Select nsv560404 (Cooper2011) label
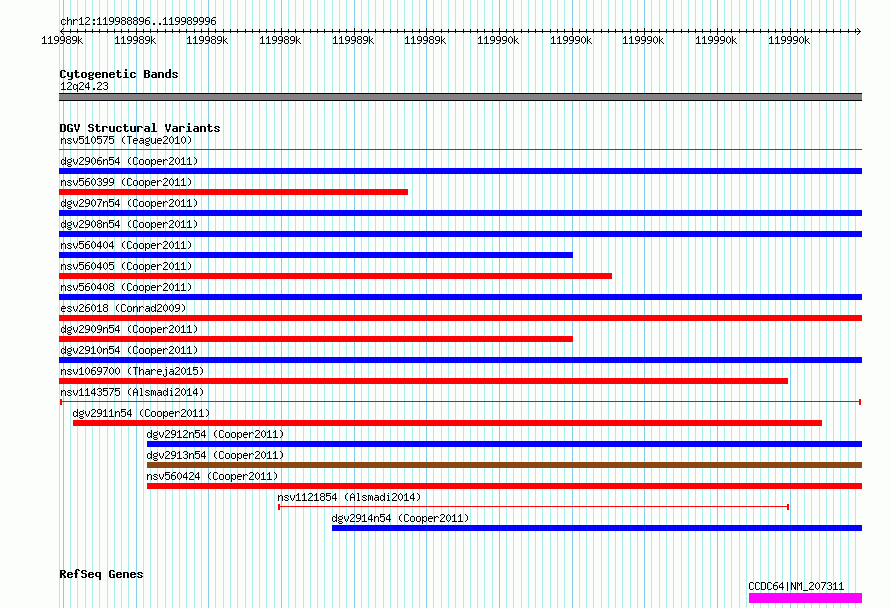Image resolution: width=890 pixels, height=608 pixels. pos(126,245)
